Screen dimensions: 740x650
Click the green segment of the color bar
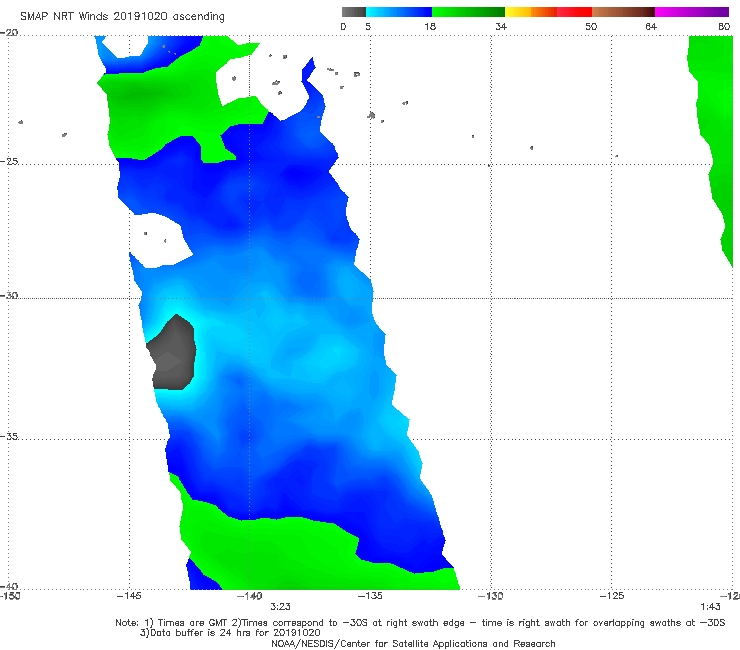(x=468, y=12)
